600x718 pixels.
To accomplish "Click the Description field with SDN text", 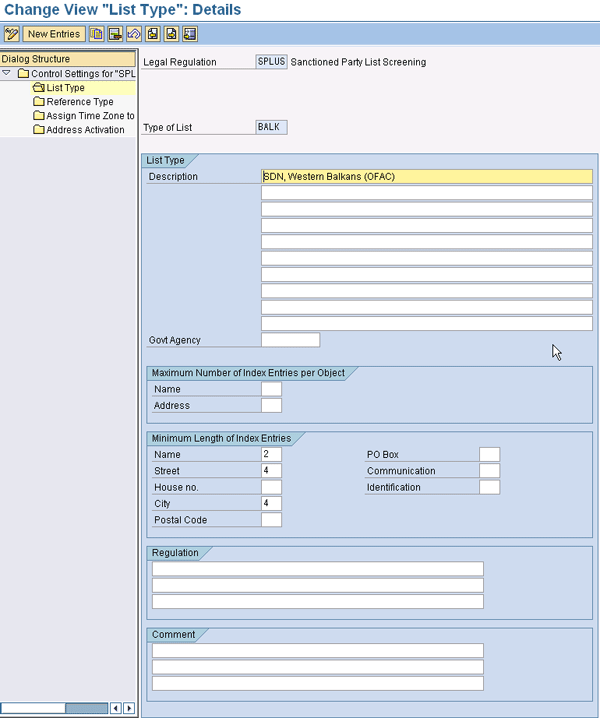I will pos(426,177).
